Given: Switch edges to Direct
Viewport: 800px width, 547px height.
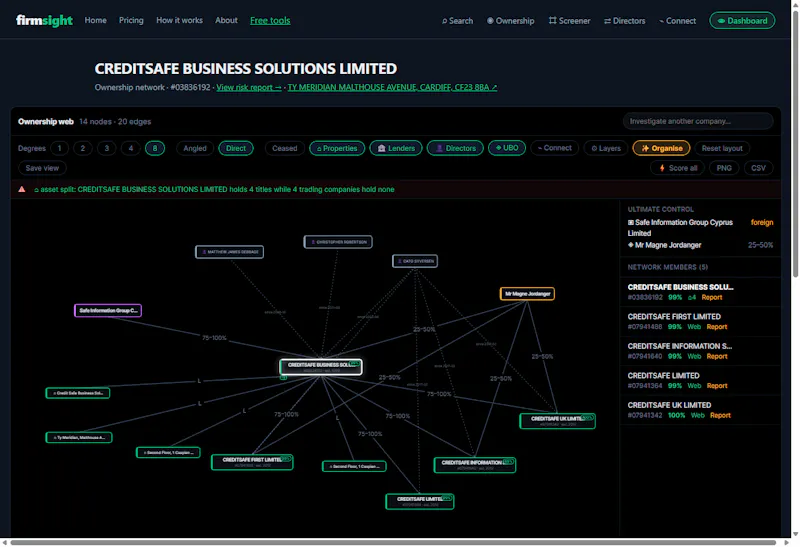Looking at the screenshot, I should click(x=236, y=148).
